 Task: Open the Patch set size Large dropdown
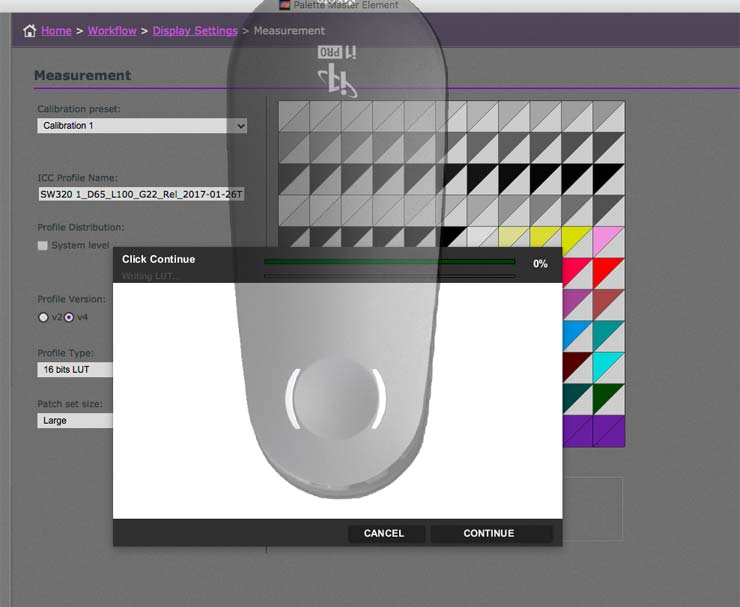pyautogui.click(x=75, y=421)
